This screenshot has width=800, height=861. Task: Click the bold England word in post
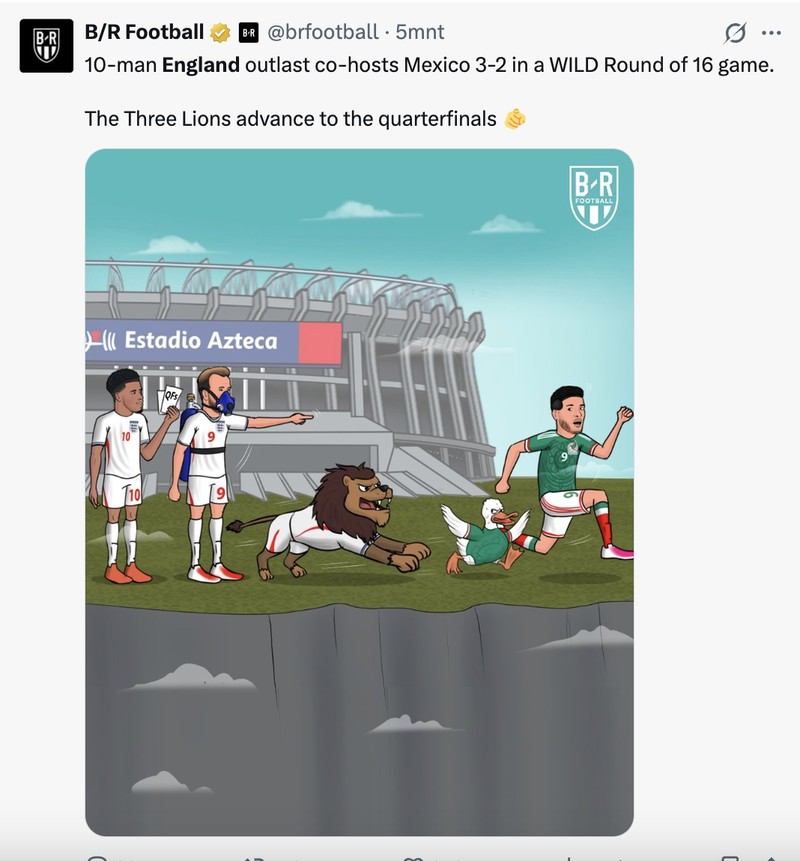pos(201,65)
